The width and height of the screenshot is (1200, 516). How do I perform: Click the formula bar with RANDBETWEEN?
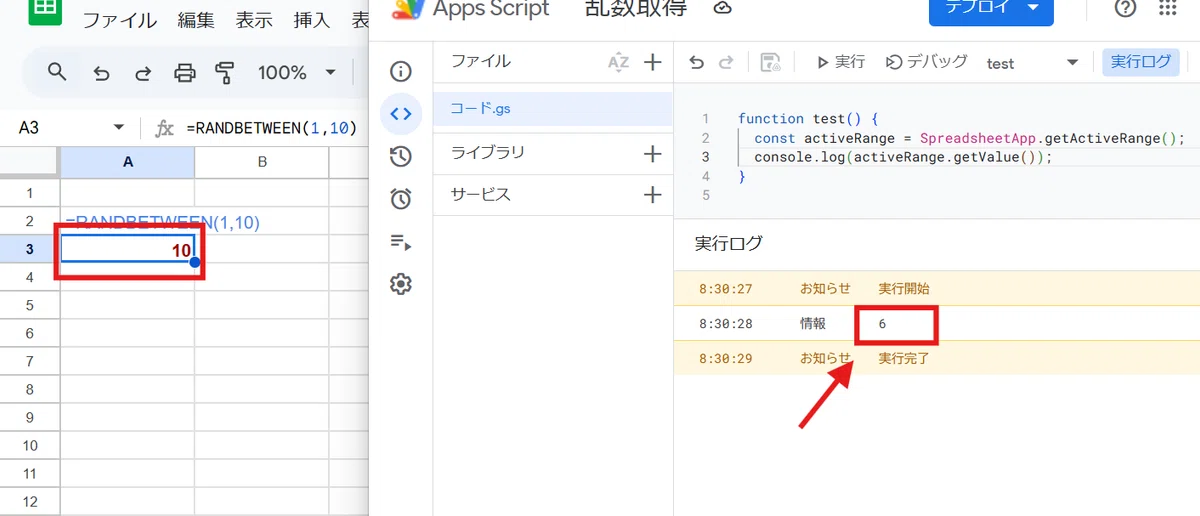tap(271, 128)
